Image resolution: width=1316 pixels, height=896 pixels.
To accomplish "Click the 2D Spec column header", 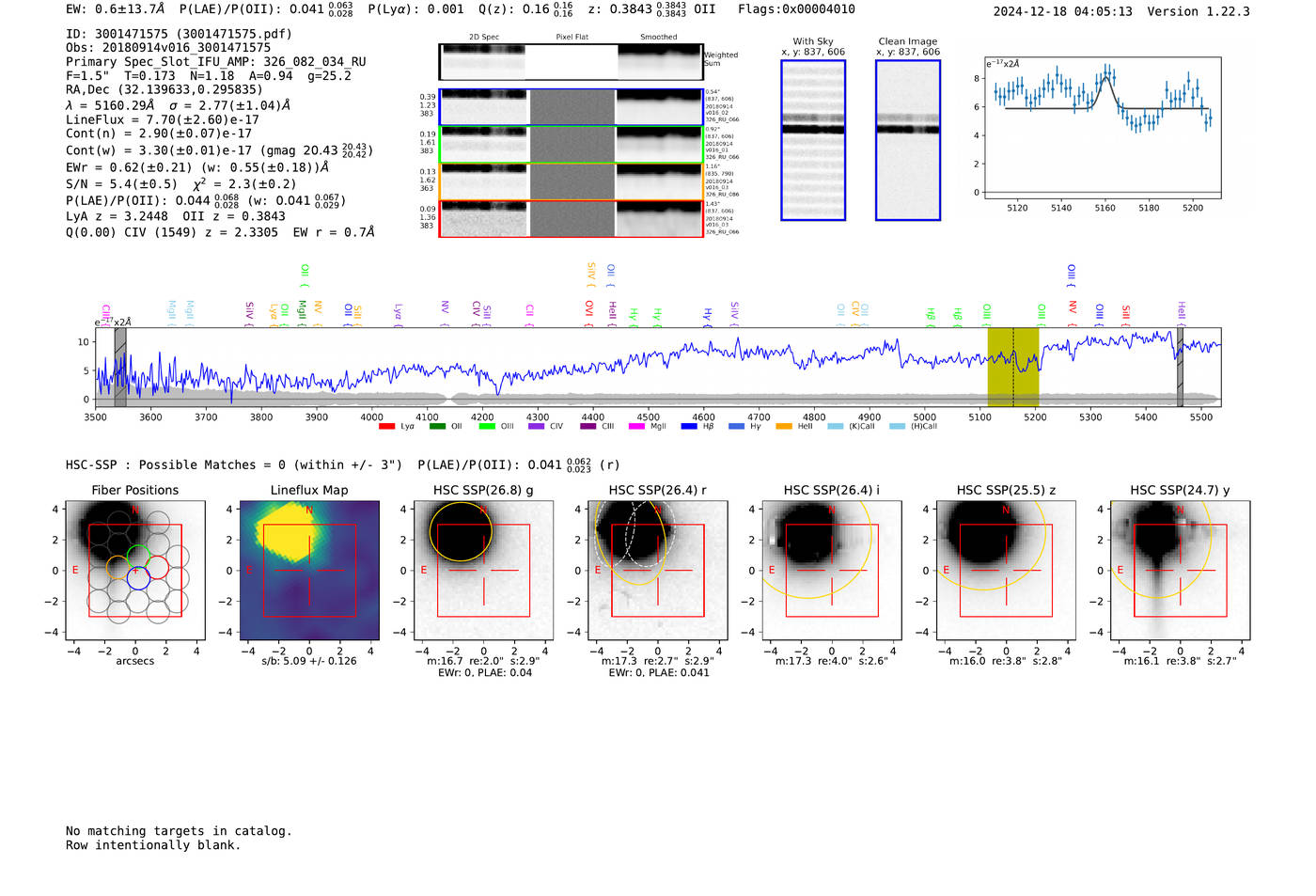I will (484, 38).
